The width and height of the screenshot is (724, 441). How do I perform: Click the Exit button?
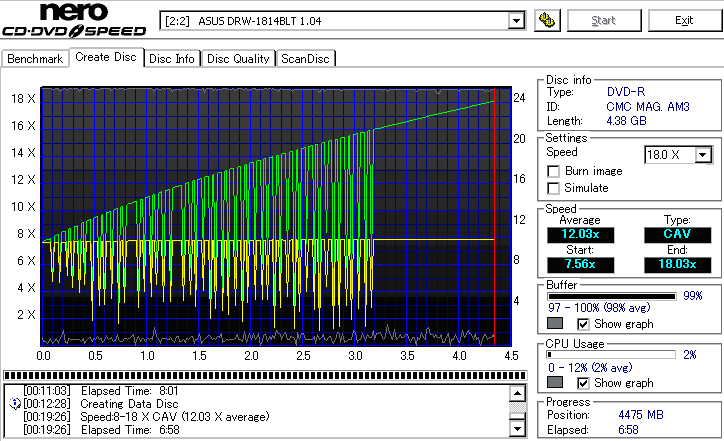click(684, 21)
